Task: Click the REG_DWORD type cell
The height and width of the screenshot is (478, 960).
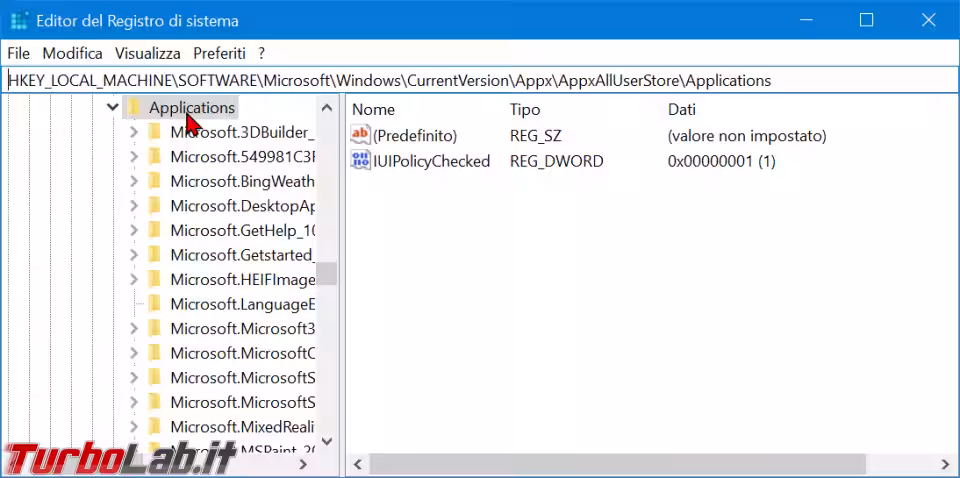Action: tap(556, 161)
